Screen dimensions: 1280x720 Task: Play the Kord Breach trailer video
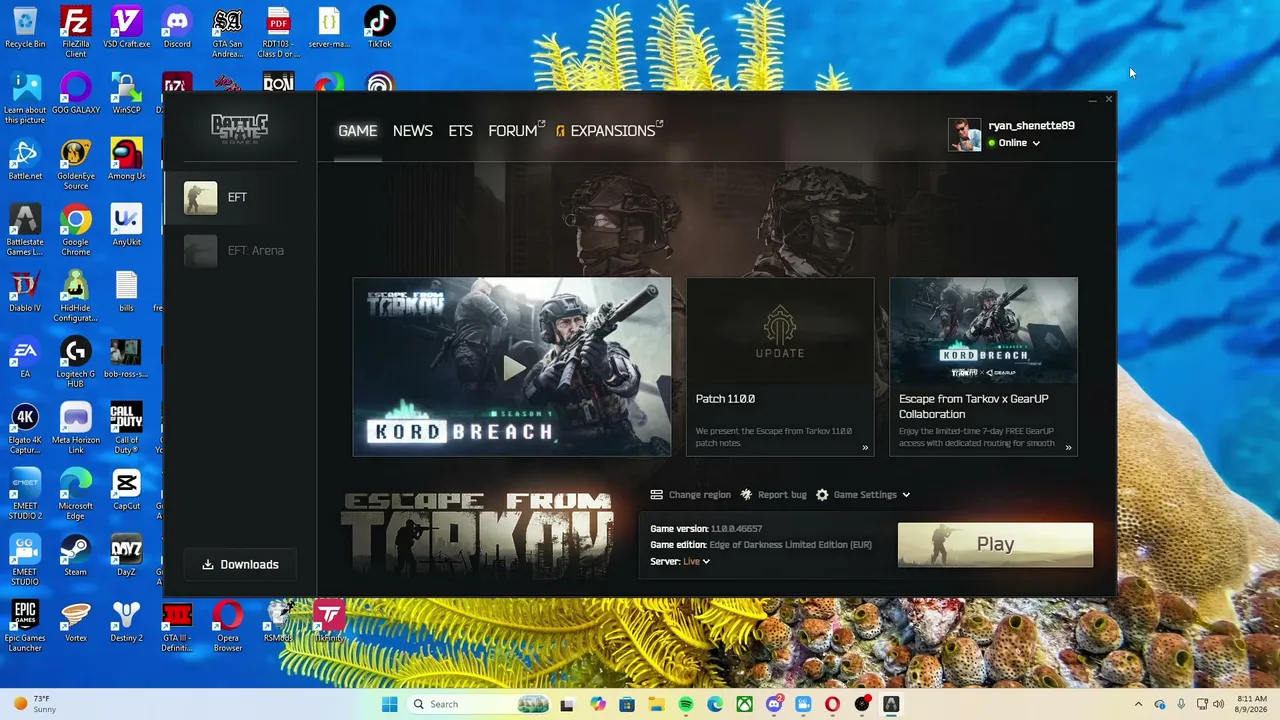512,367
